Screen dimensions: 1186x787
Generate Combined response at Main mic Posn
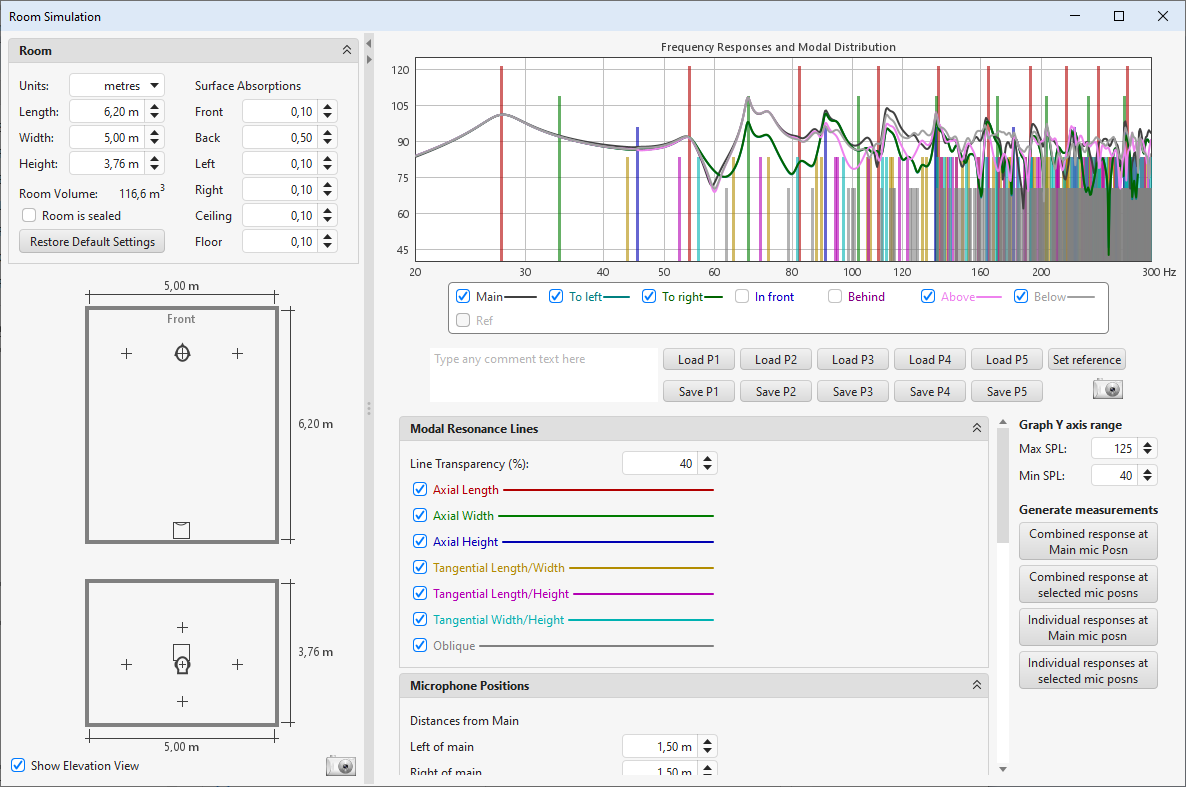click(x=1087, y=541)
